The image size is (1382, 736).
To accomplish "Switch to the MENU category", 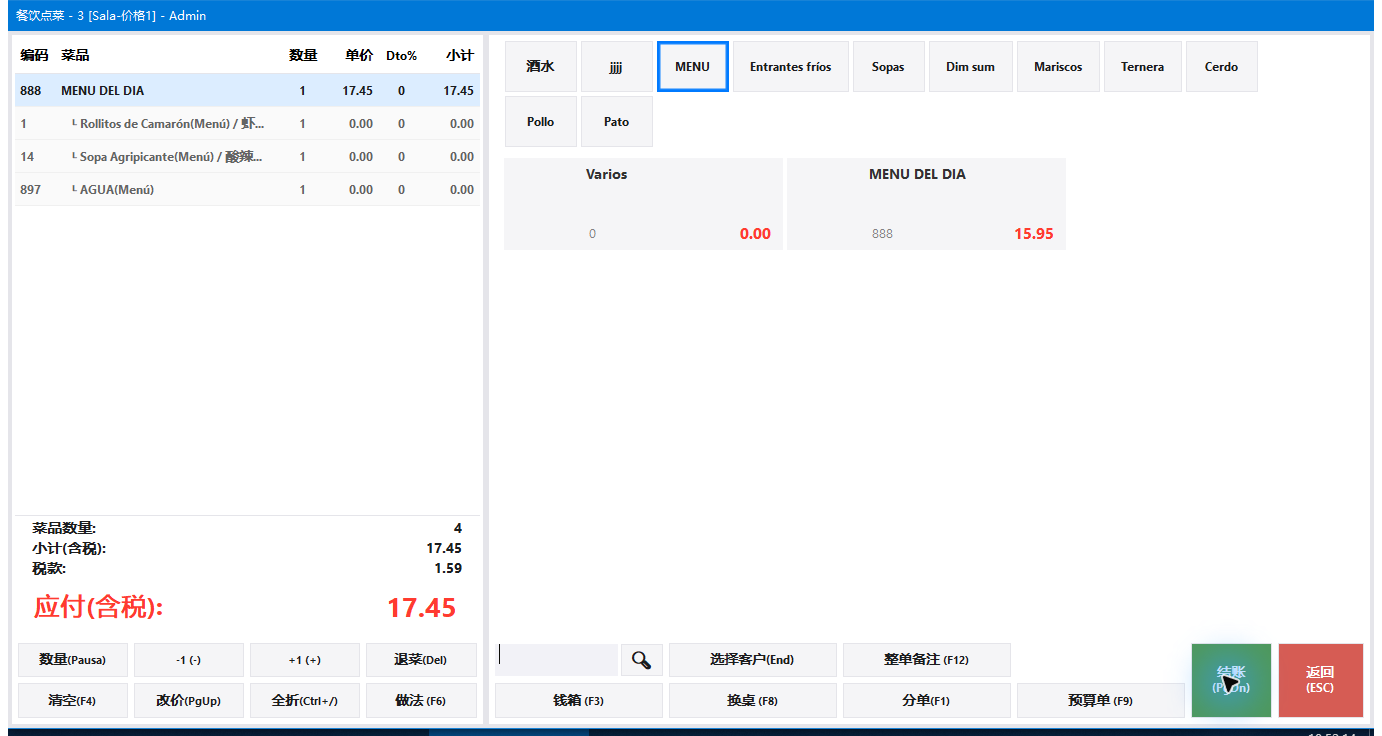I will tap(692, 67).
